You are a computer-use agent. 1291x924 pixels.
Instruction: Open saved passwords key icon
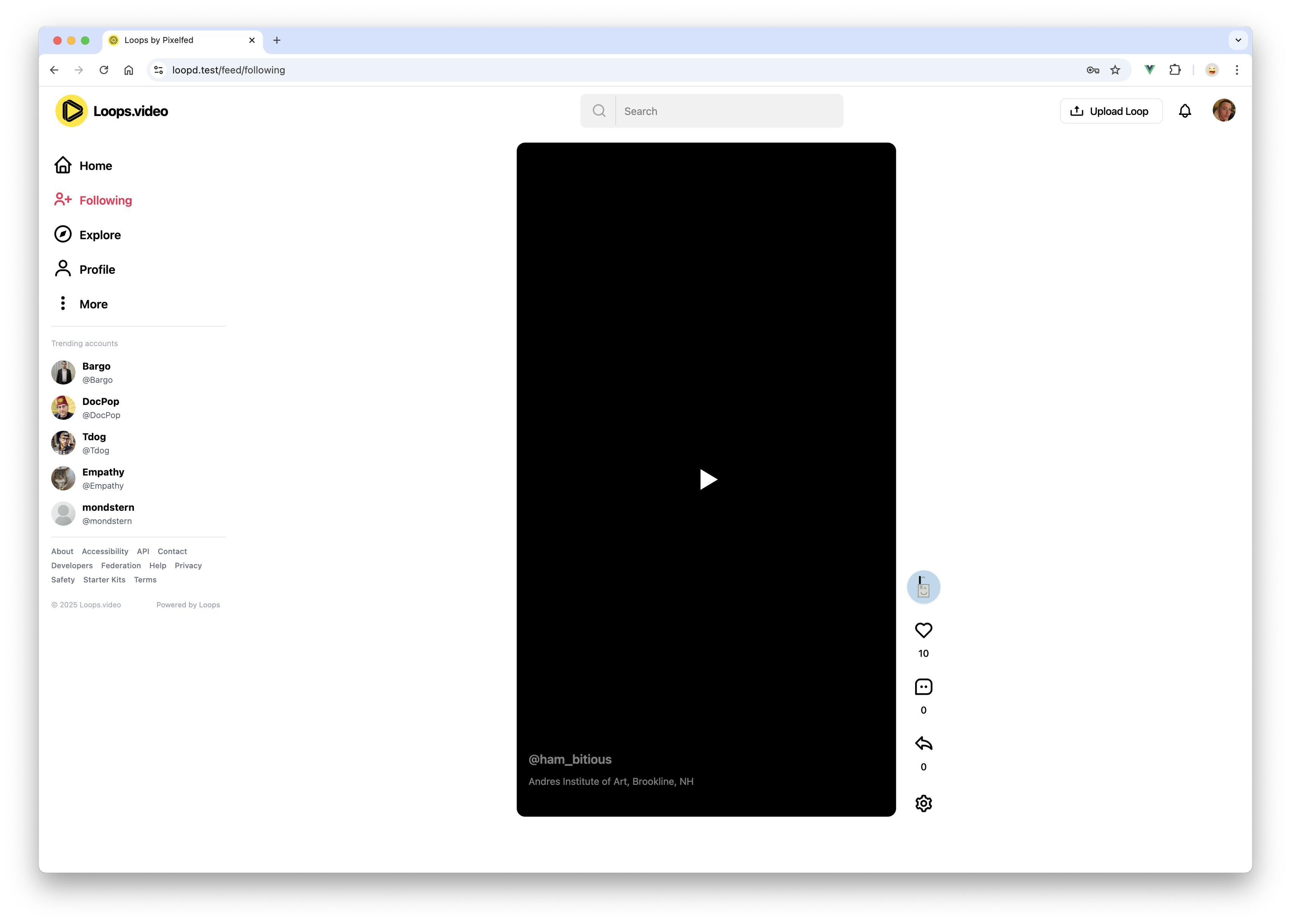[1092, 70]
